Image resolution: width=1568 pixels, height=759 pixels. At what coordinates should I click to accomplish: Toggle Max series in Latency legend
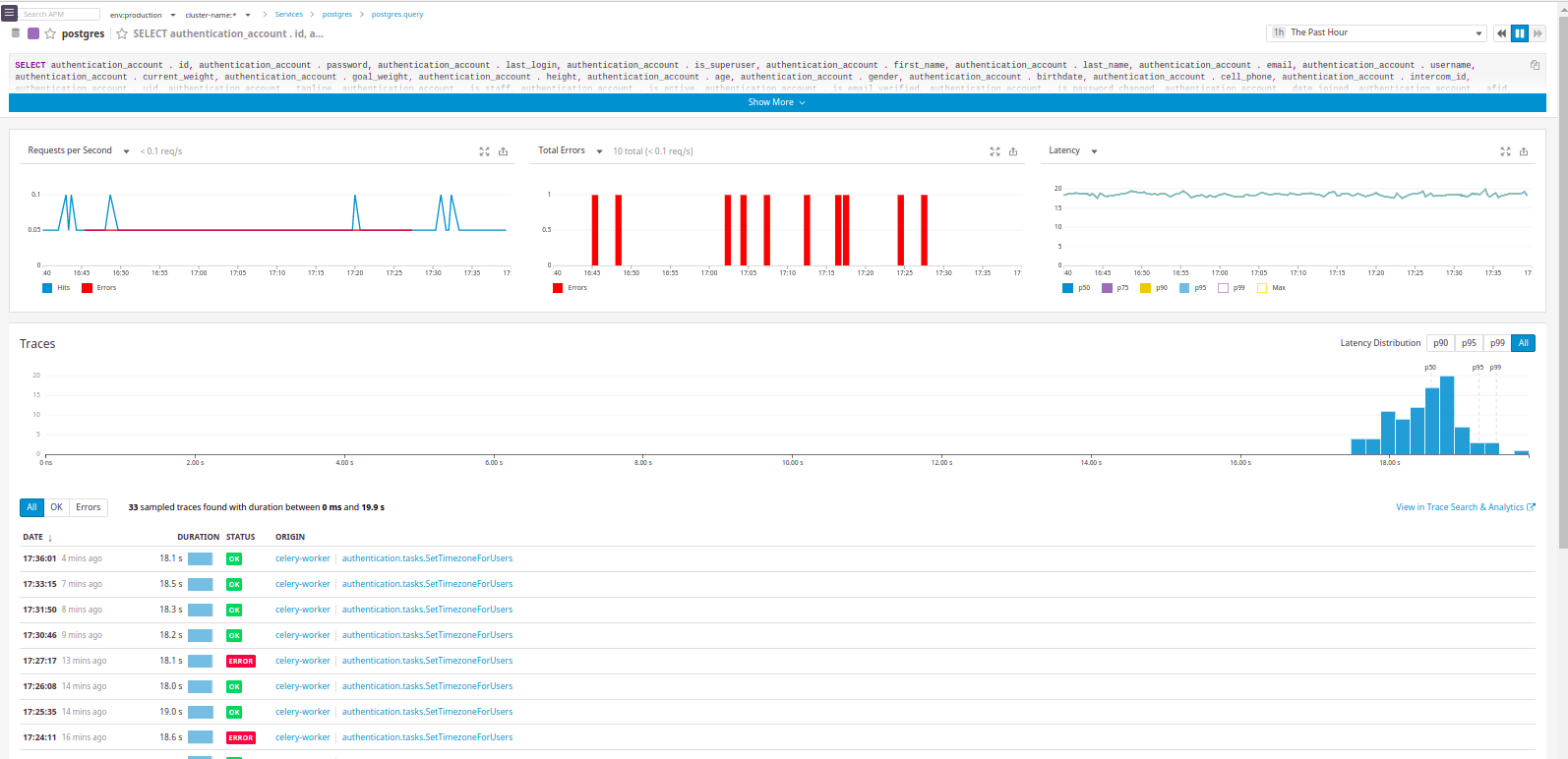(x=1272, y=288)
